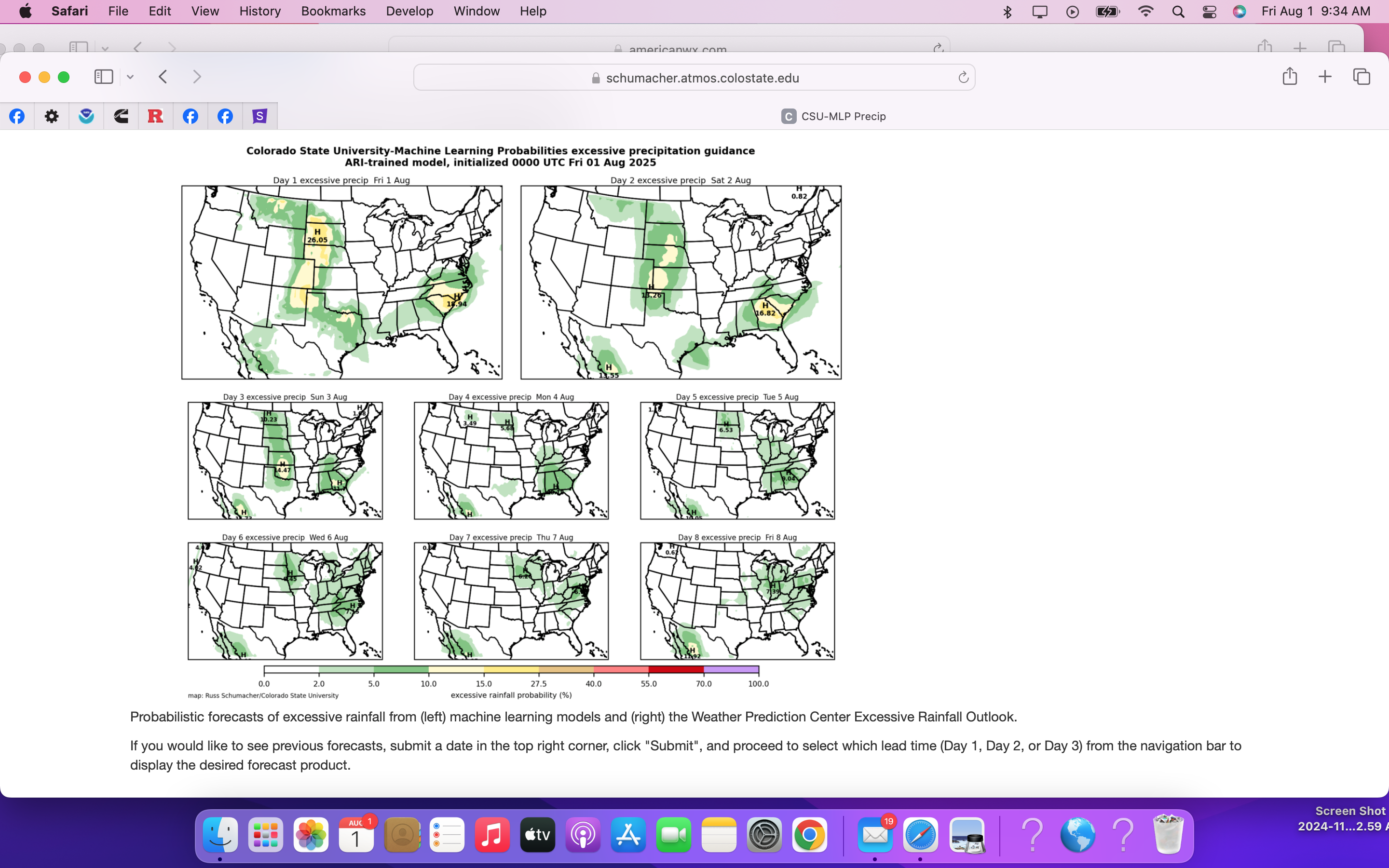Open File menu
Image resolution: width=1389 pixels, height=868 pixels.
pyautogui.click(x=118, y=11)
